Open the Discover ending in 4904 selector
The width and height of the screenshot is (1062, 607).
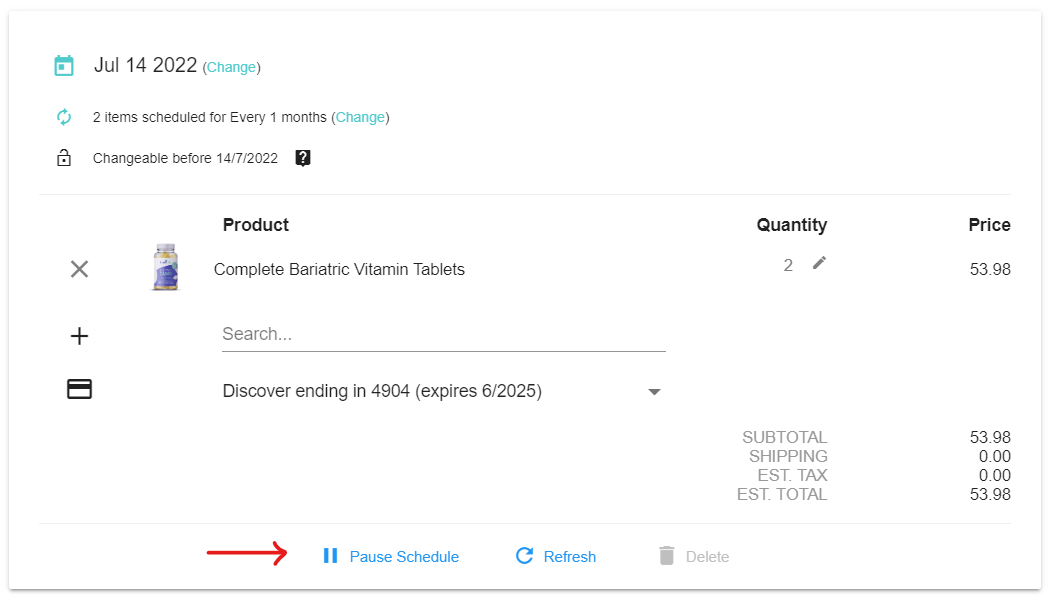382,391
